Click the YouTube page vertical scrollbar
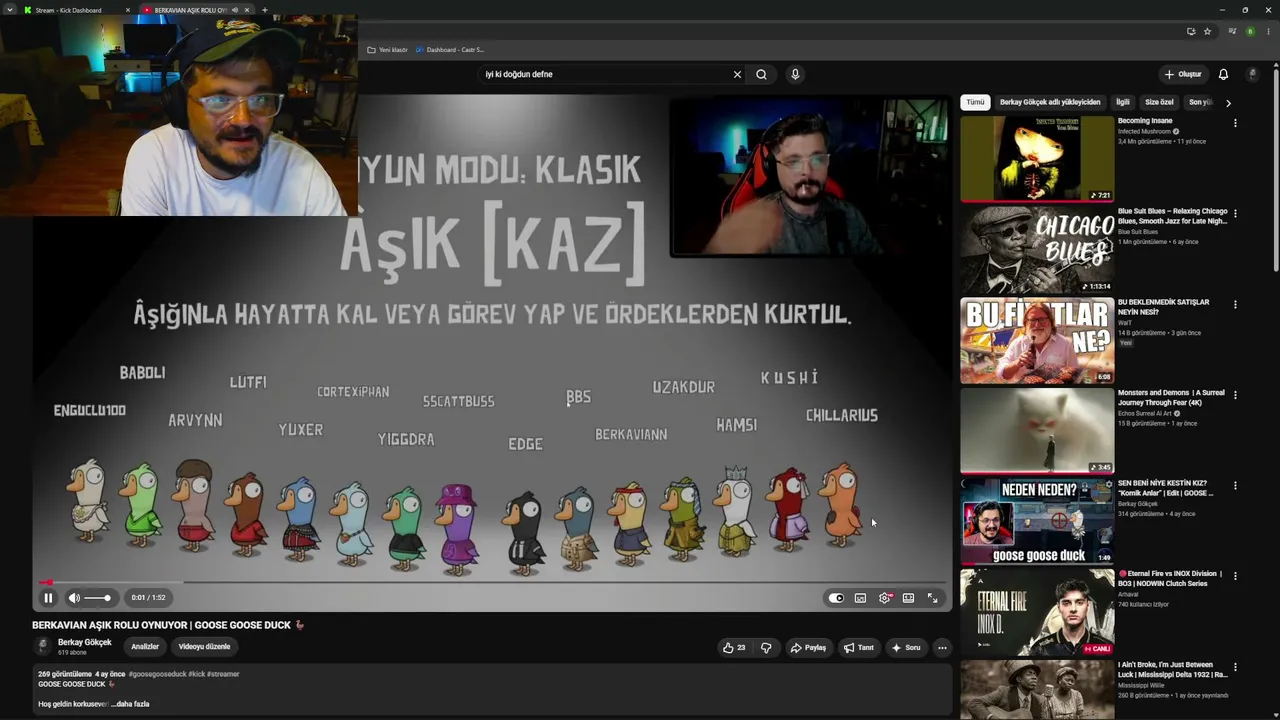Viewport: 1280px width, 720px height. click(x=1276, y=168)
